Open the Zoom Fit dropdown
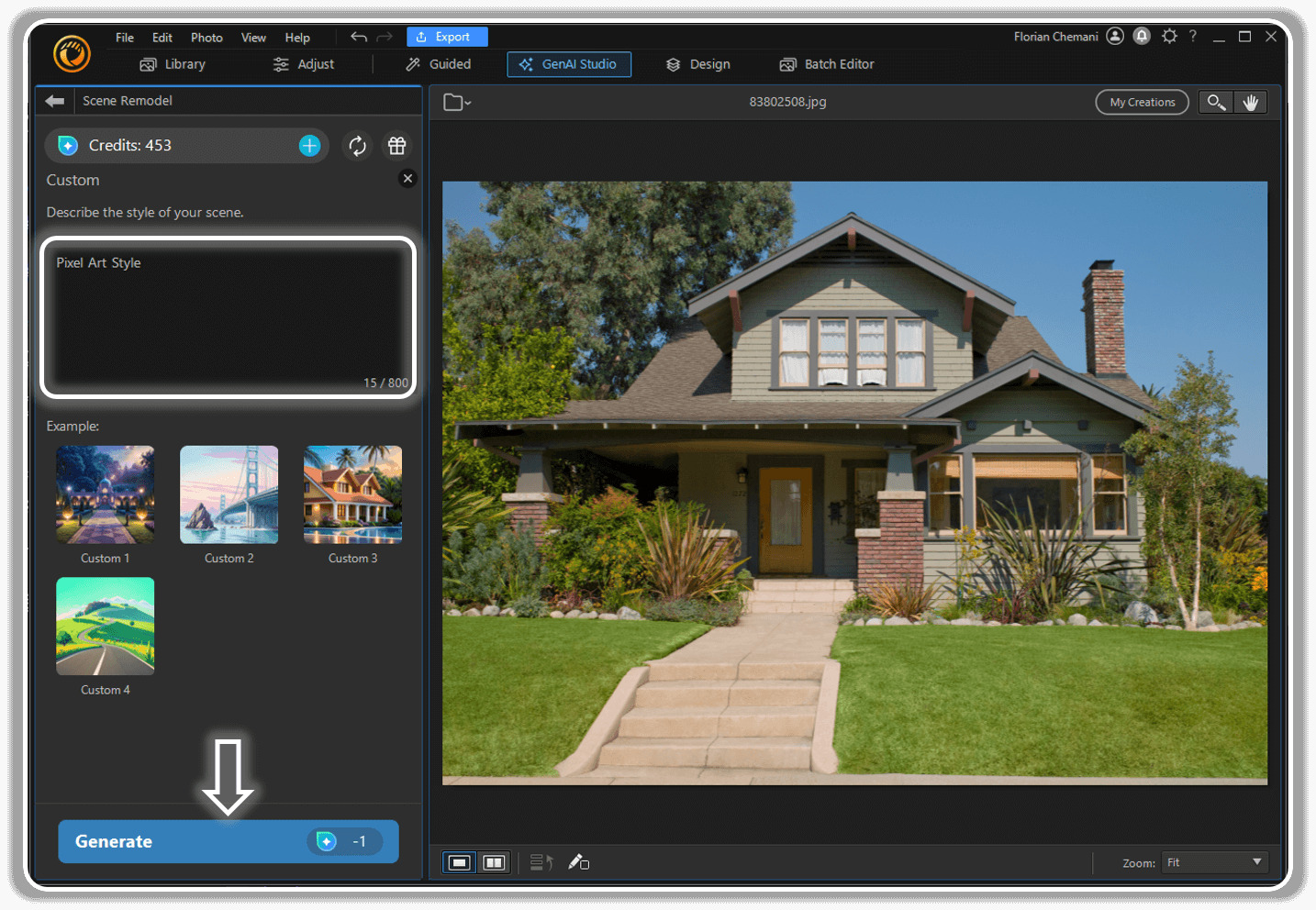This screenshot has width=1316, height=910. (x=1215, y=862)
